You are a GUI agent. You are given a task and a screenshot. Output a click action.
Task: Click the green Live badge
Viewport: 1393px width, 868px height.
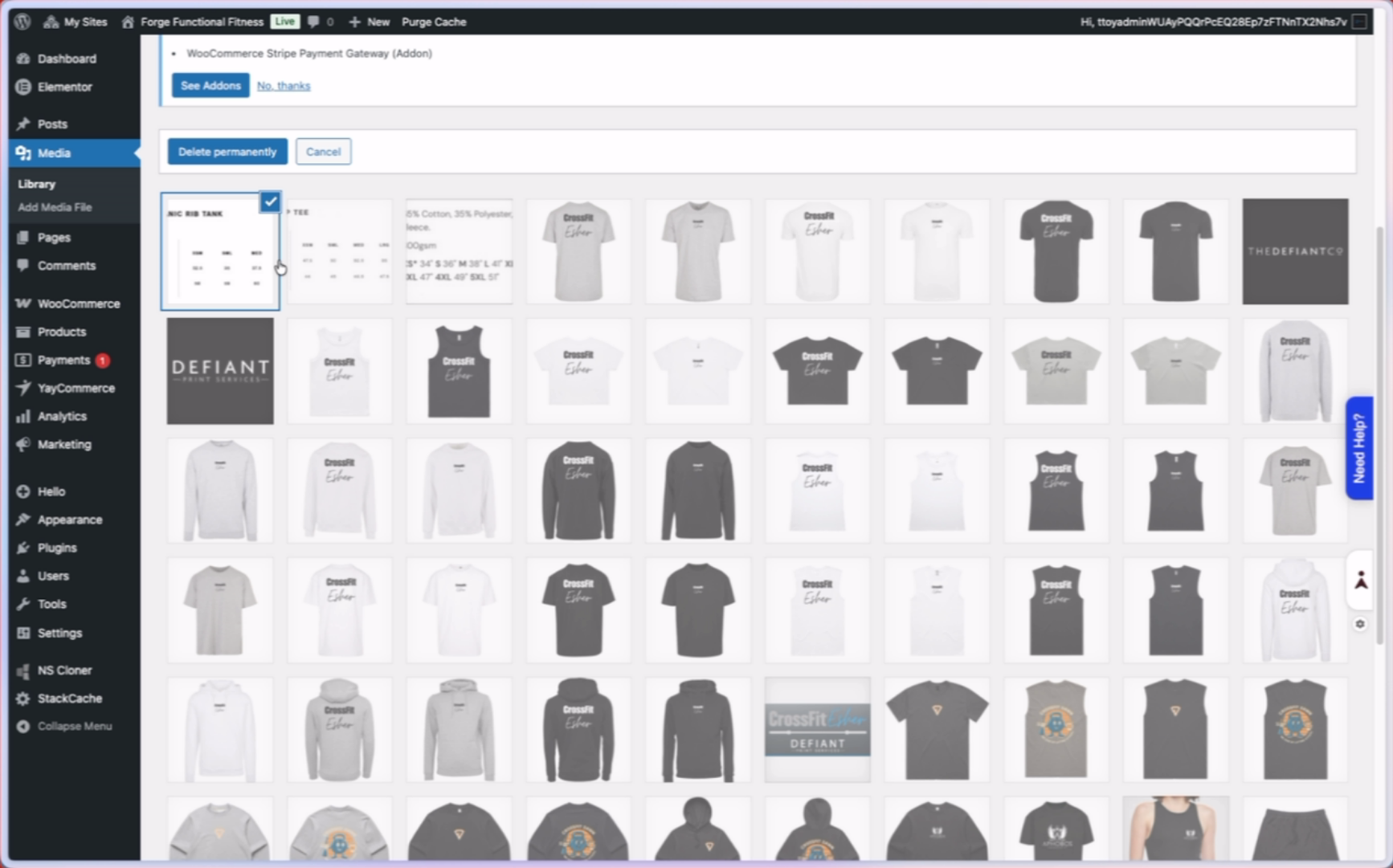click(284, 22)
